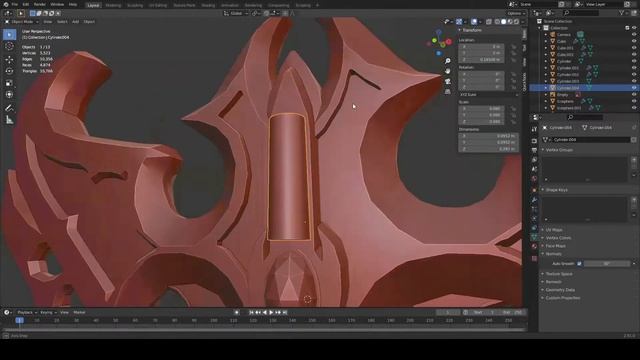This screenshot has height=360, width=640.
Task: Open the File menu
Action: point(15,4)
